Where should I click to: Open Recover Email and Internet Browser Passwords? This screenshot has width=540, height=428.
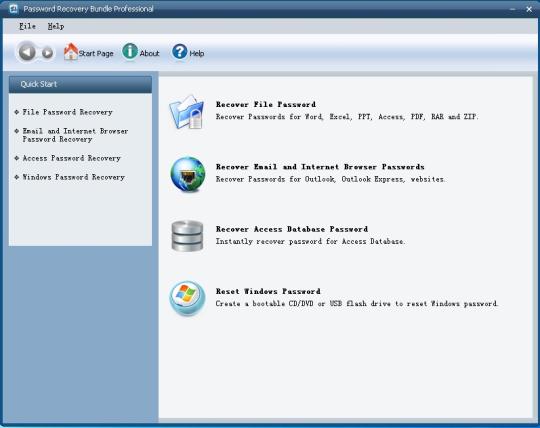pos(320,167)
